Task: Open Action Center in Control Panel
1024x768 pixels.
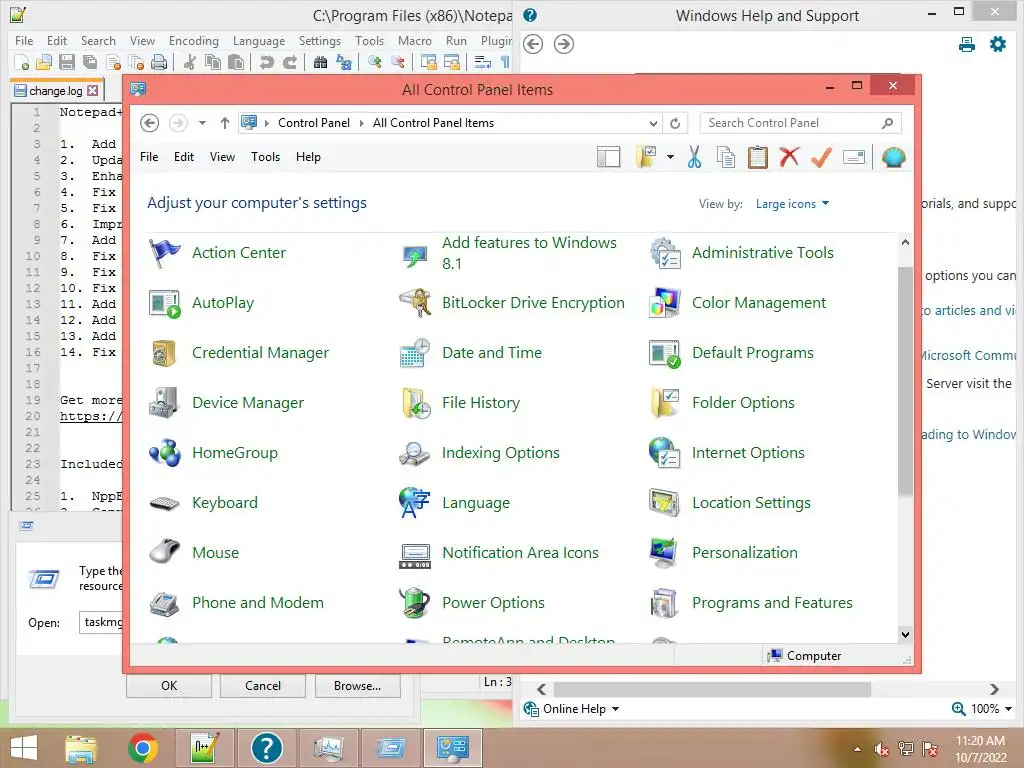Action: pos(217,253)
